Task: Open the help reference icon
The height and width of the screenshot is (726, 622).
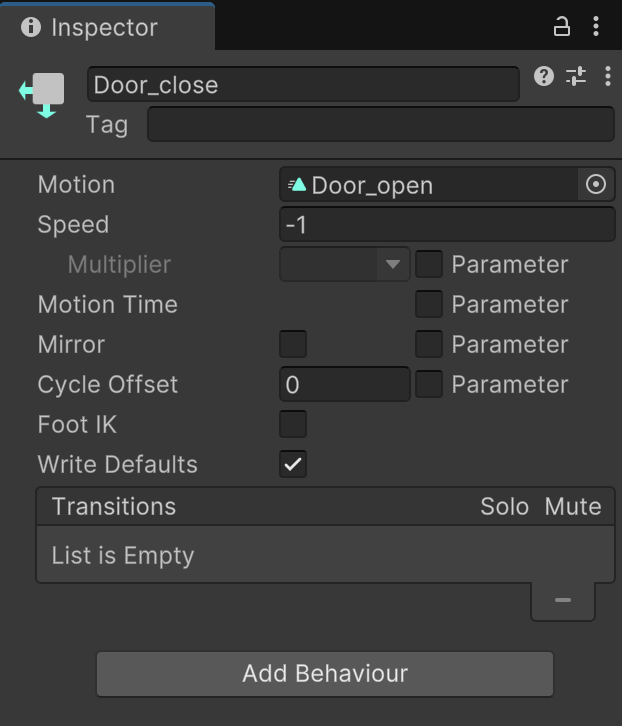Action: 544,77
